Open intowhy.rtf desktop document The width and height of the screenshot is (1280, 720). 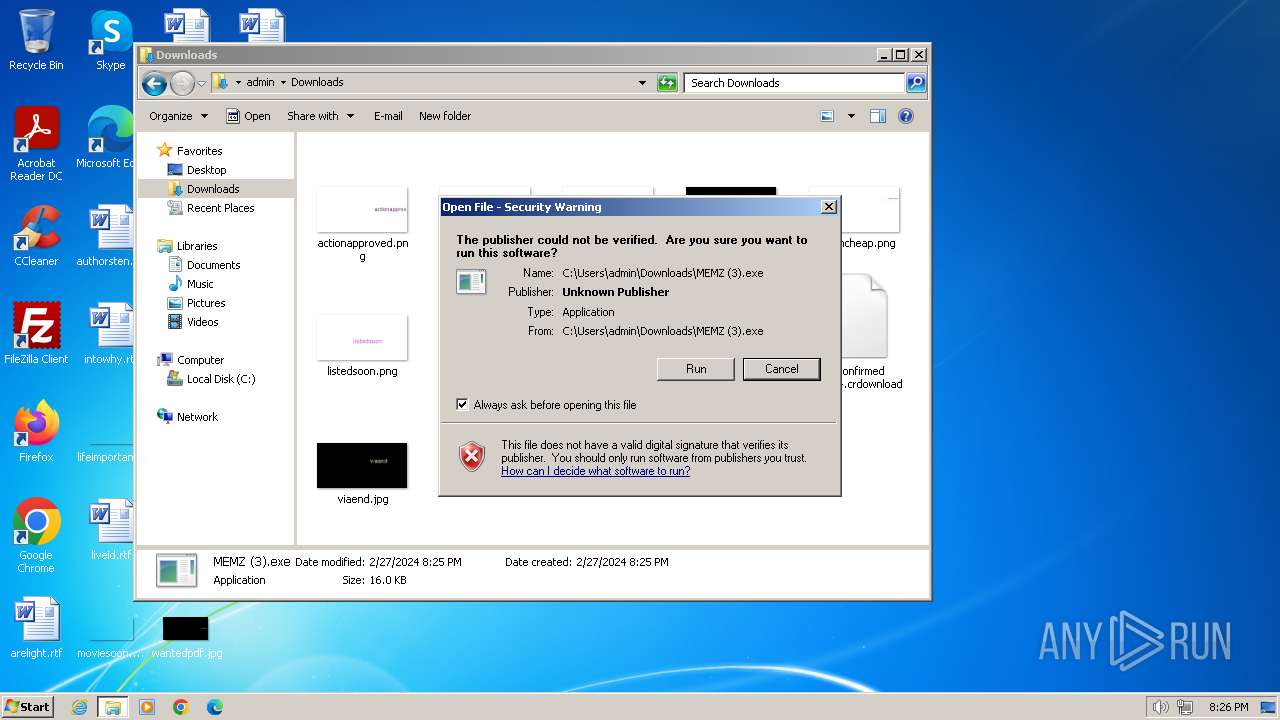108,333
